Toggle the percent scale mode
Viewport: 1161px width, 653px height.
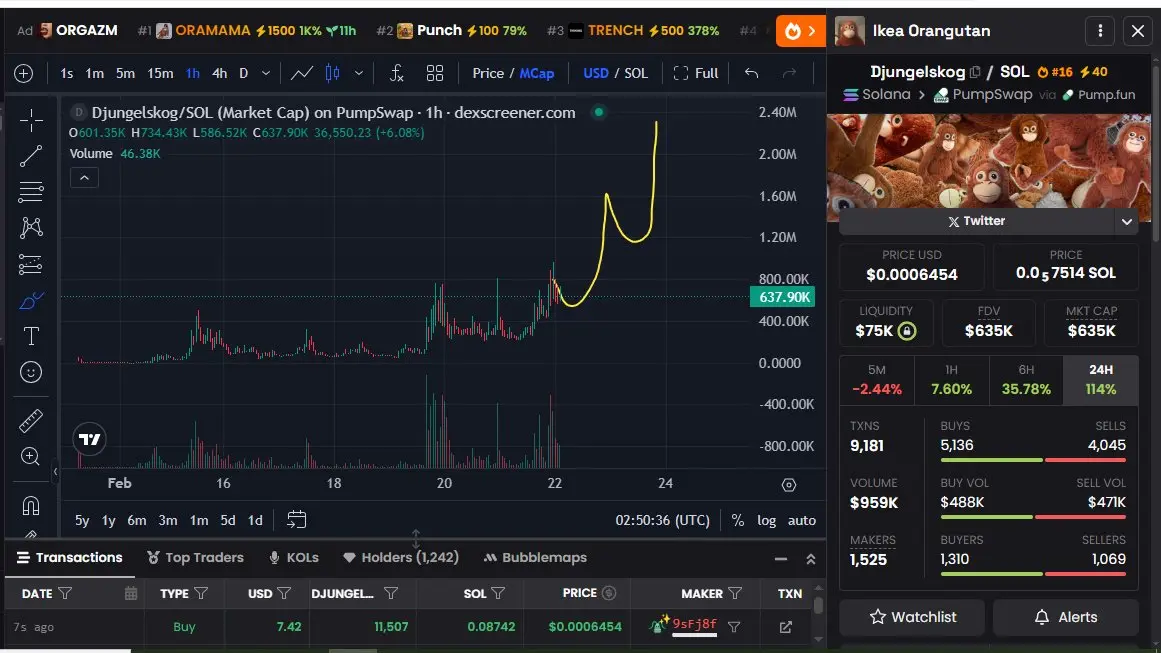737,520
